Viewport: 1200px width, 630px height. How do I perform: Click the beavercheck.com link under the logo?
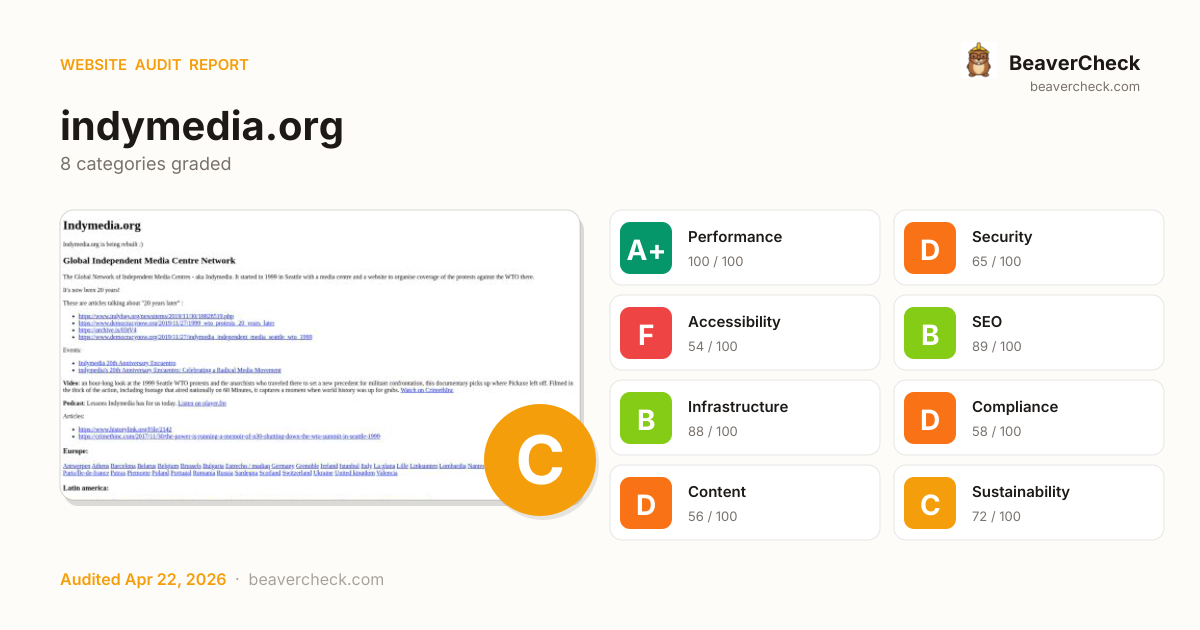point(1084,87)
